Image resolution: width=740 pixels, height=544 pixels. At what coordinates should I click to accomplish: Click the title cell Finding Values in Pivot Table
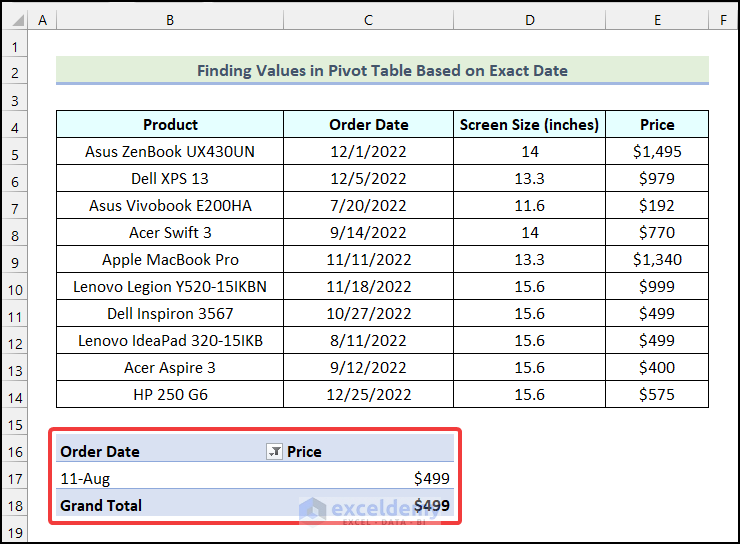click(382, 71)
